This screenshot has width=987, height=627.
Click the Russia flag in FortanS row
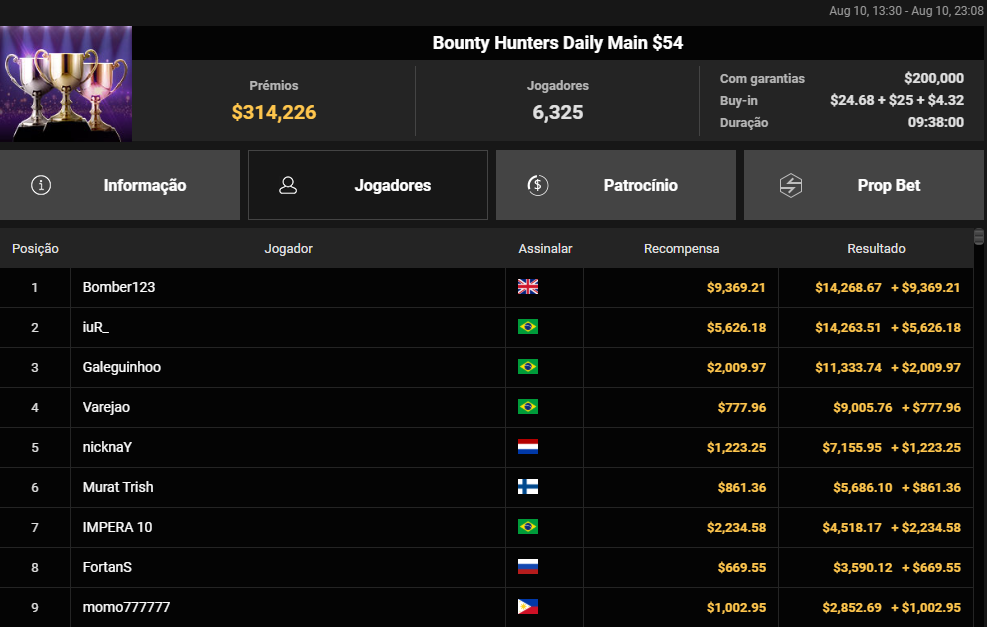(x=527, y=567)
